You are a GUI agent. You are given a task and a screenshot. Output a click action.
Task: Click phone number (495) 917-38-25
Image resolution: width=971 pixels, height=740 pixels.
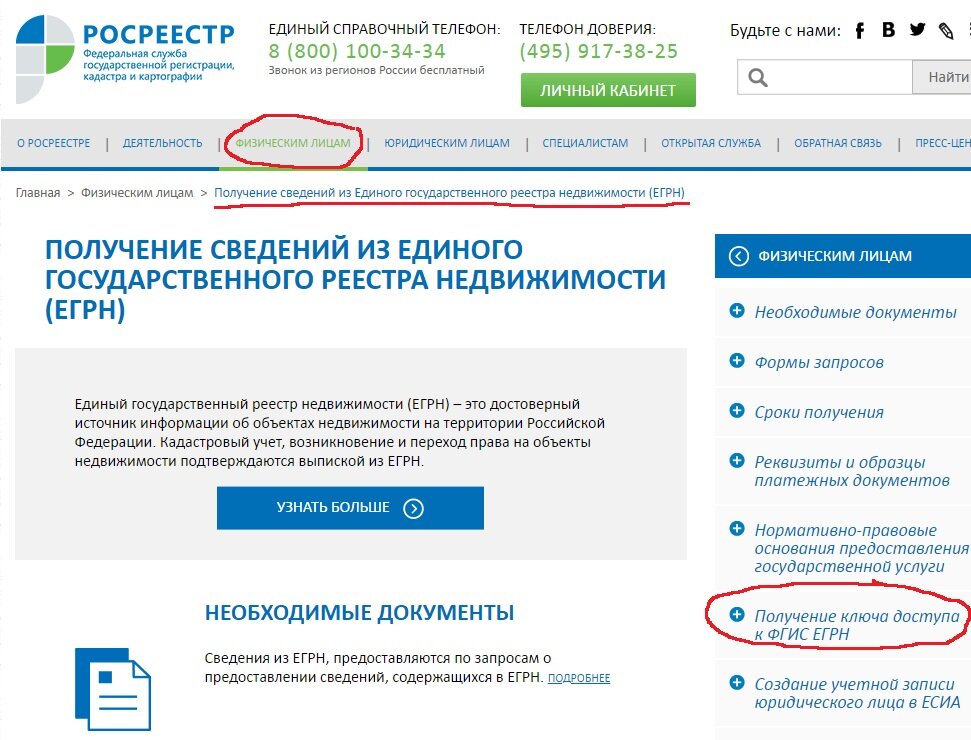tap(599, 51)
